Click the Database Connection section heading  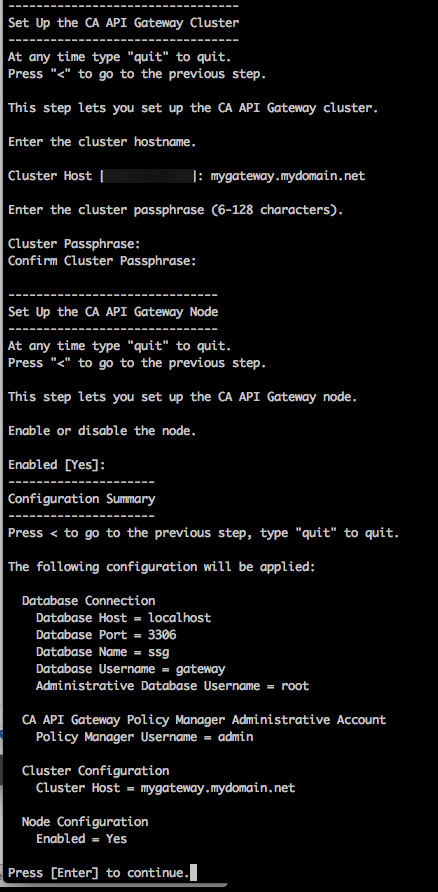coord(88,601)
